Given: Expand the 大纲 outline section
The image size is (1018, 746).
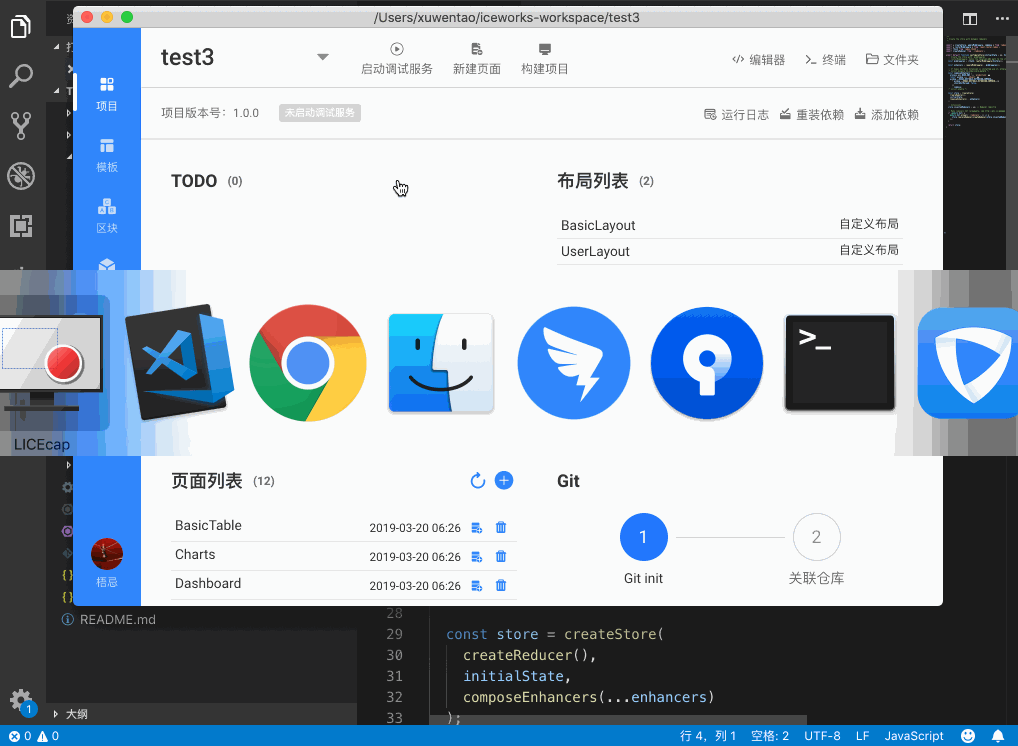Looking at the screenshot, I should tap(71, 714).
